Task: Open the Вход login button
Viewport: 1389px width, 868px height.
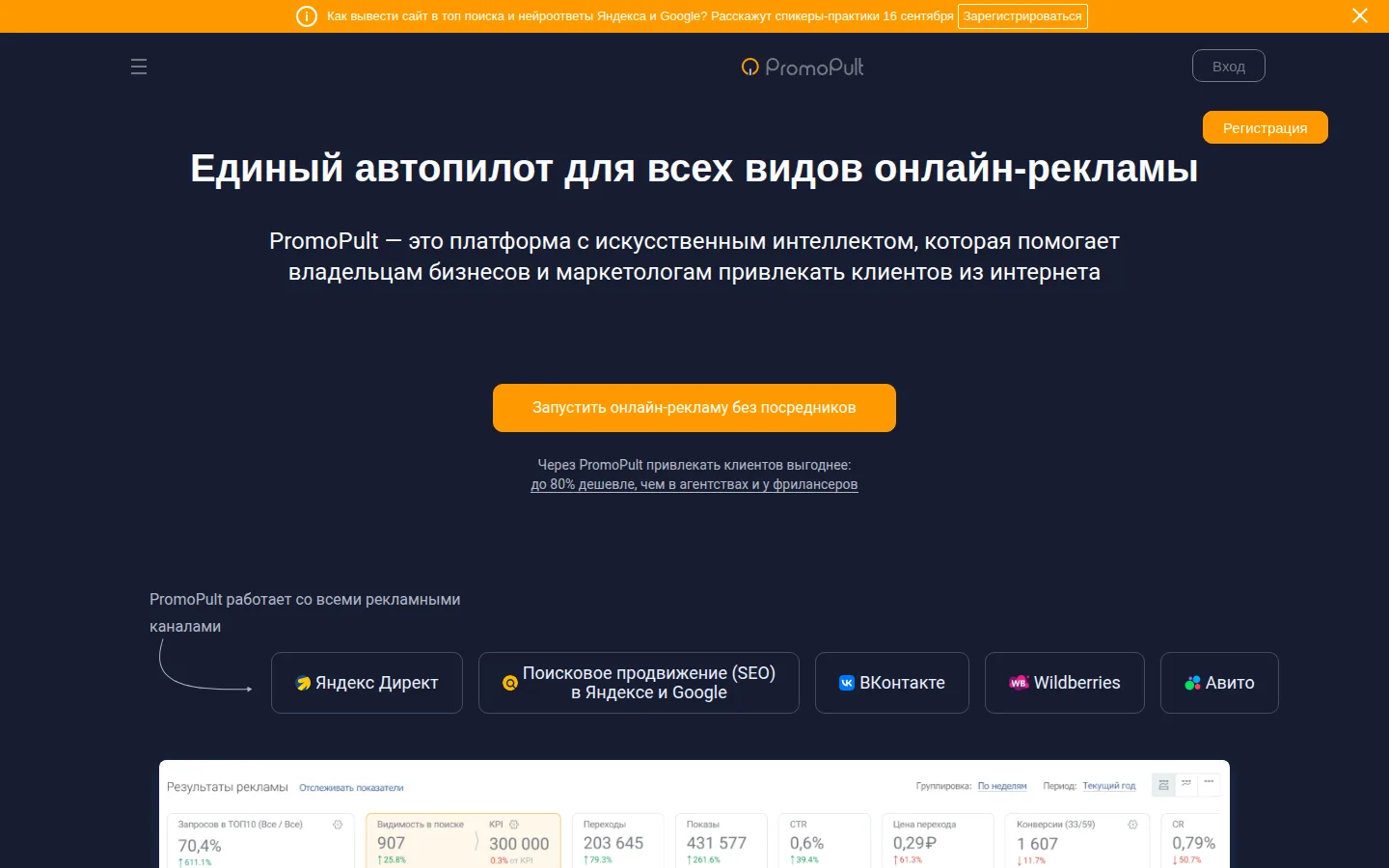Action: click(x=1229, y=66)
